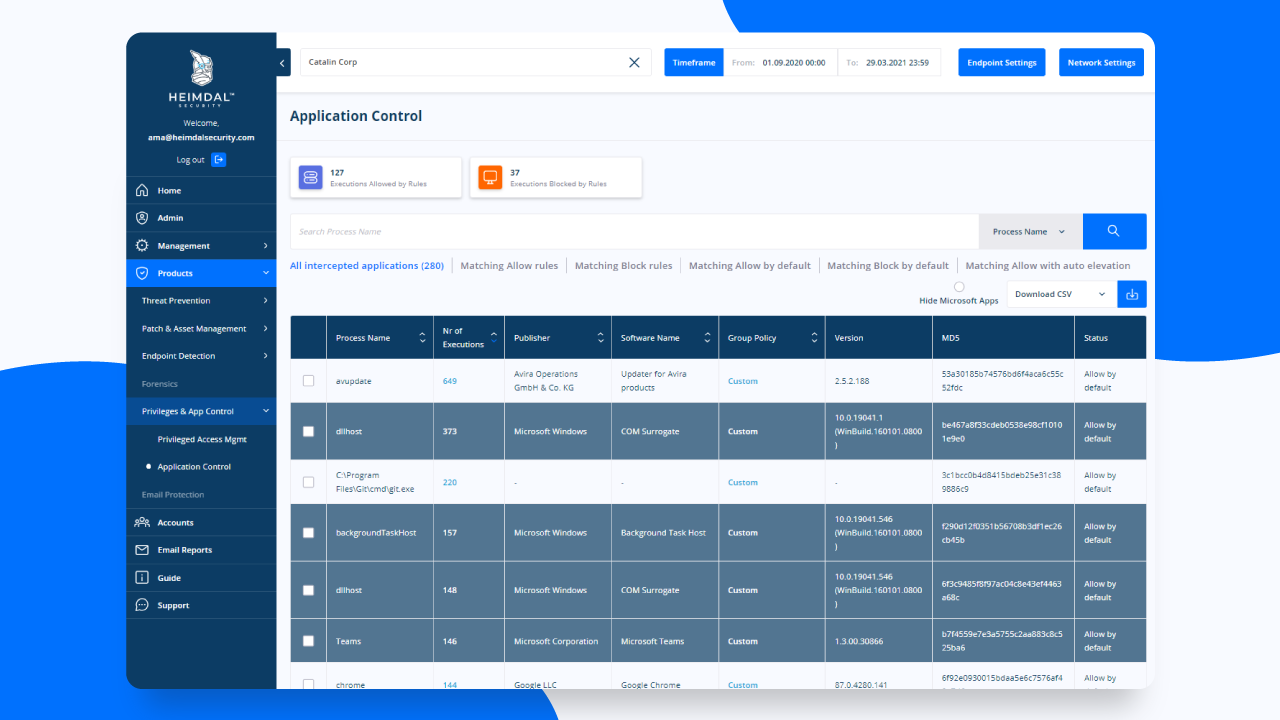Select the Home icon in sidebar
1280x720 pixels.
(141, 190)
